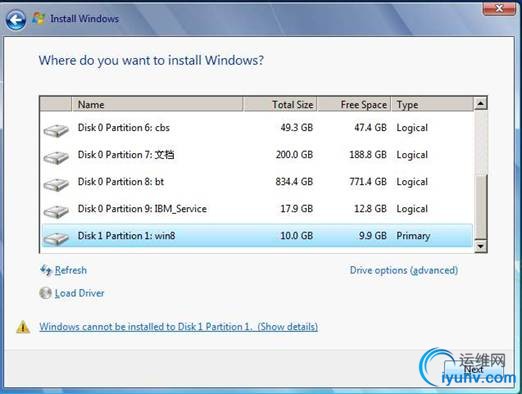Open Drive options (advanced) link
Screen dimensions: 522x394
pyautogui.click(x=404, y=270)
